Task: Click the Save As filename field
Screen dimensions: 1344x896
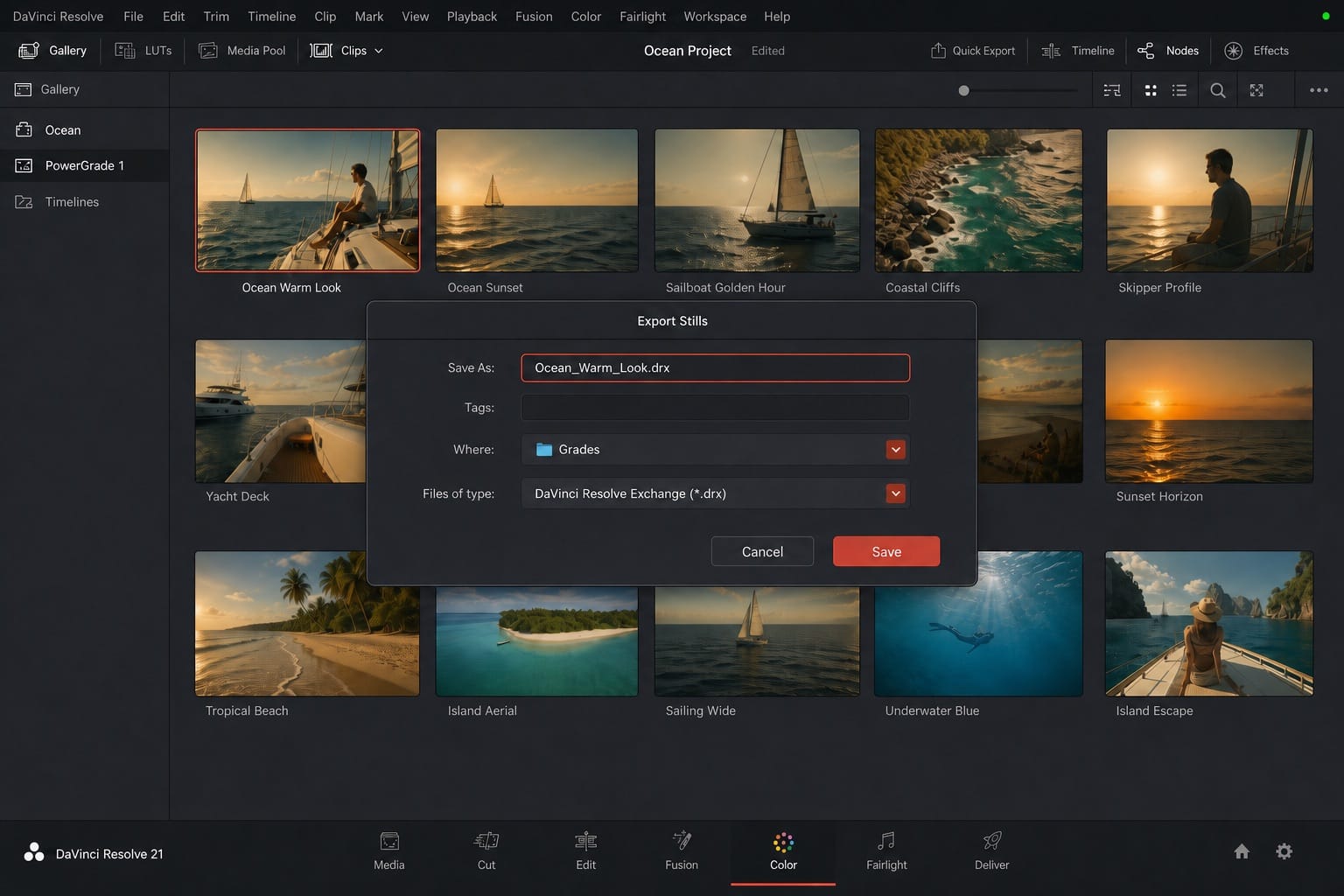Action: (715, 367)
